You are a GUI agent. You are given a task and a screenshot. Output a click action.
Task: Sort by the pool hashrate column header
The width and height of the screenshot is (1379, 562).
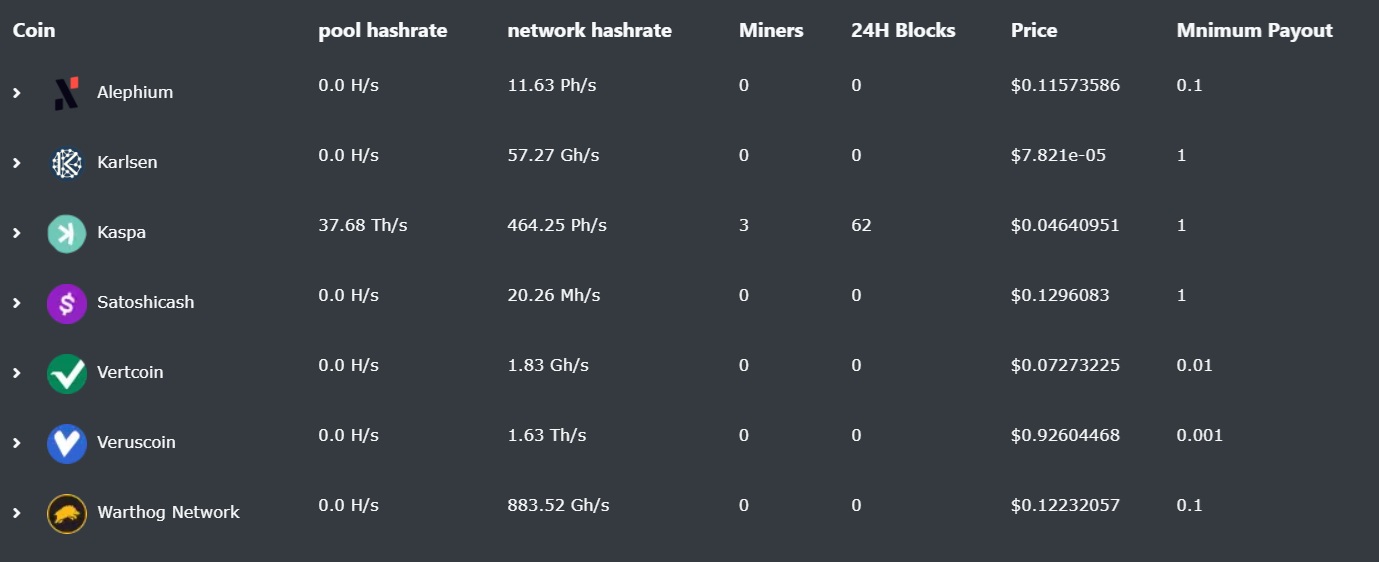pos(382,31)
